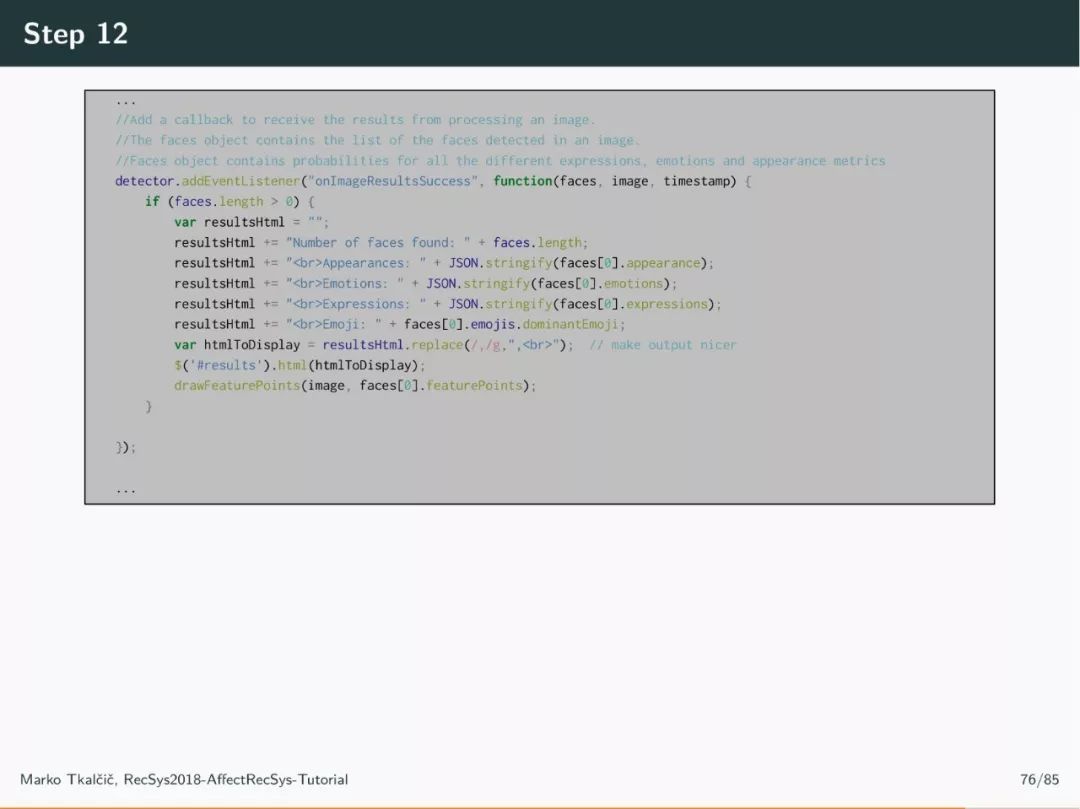Image resolution: width=1080 pixels, height=809 pixels.
Task: Click the comment line '//The faces object contains the list'
Action: [x=377, y=140]
